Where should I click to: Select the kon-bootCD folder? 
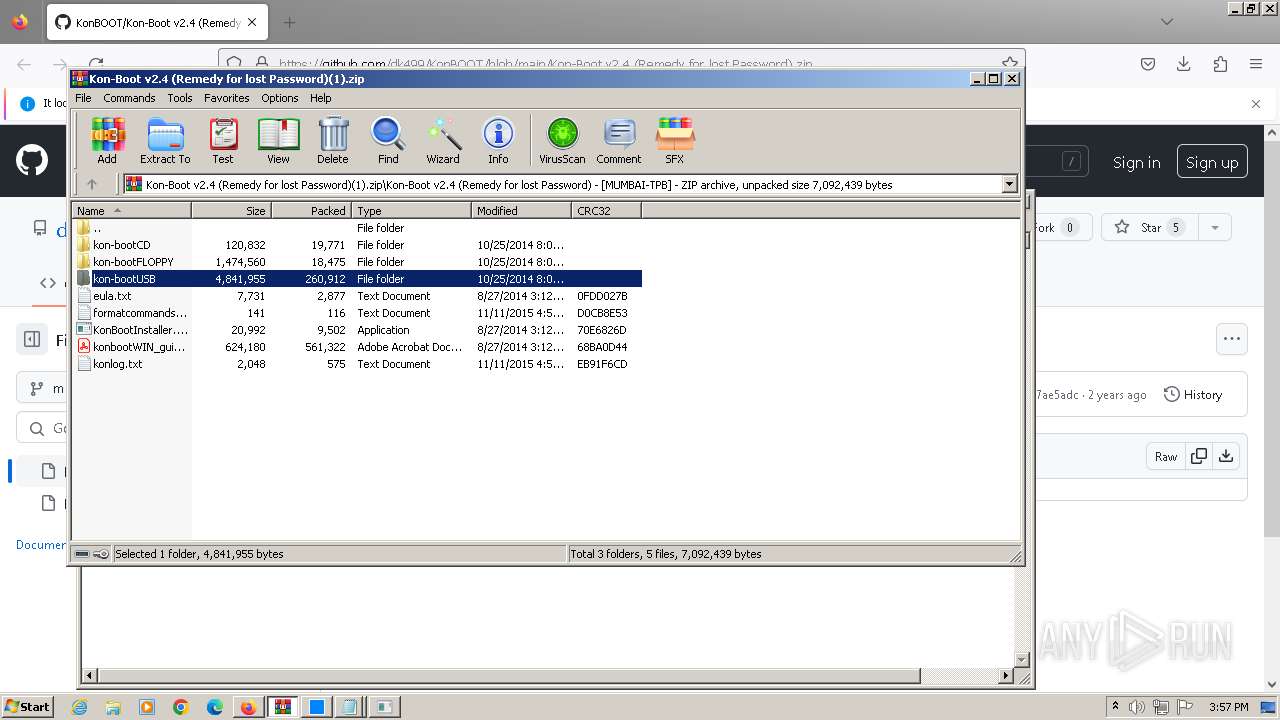click(357, 245)
